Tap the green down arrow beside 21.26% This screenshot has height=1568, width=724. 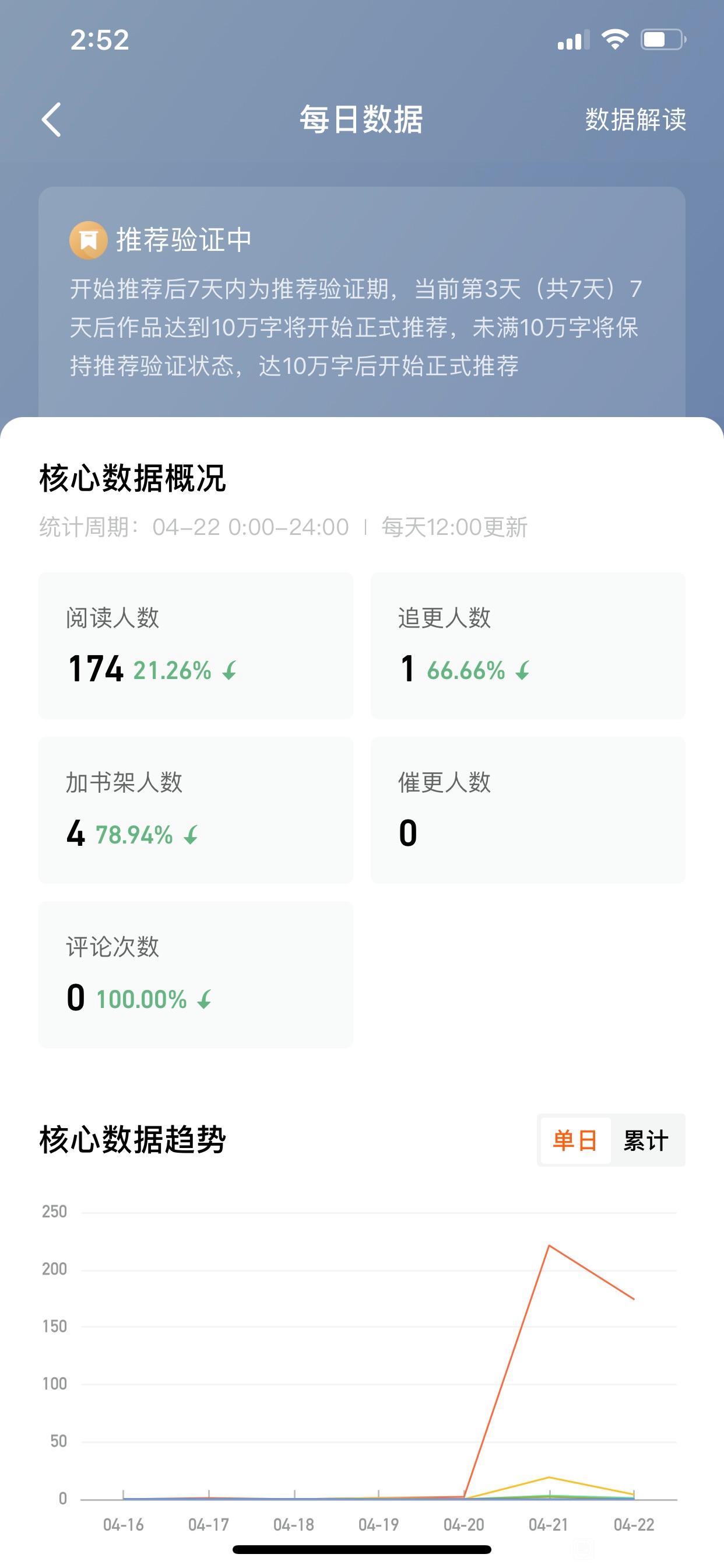click(229, 671)
